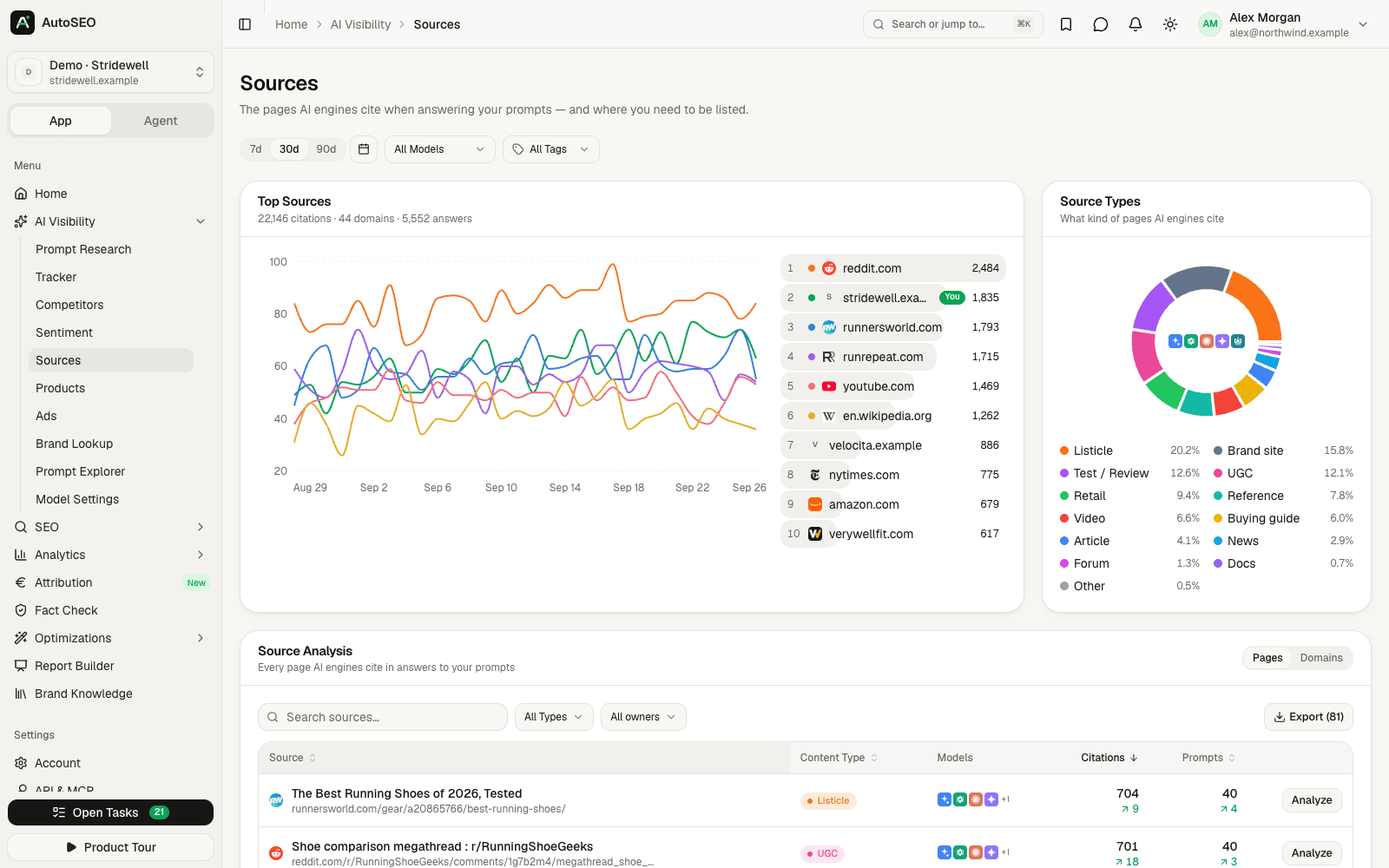Image resolution: width=1389 pixels, height=868 pixels.
Task: Sort by the Citations column header
Action: 1109,758
